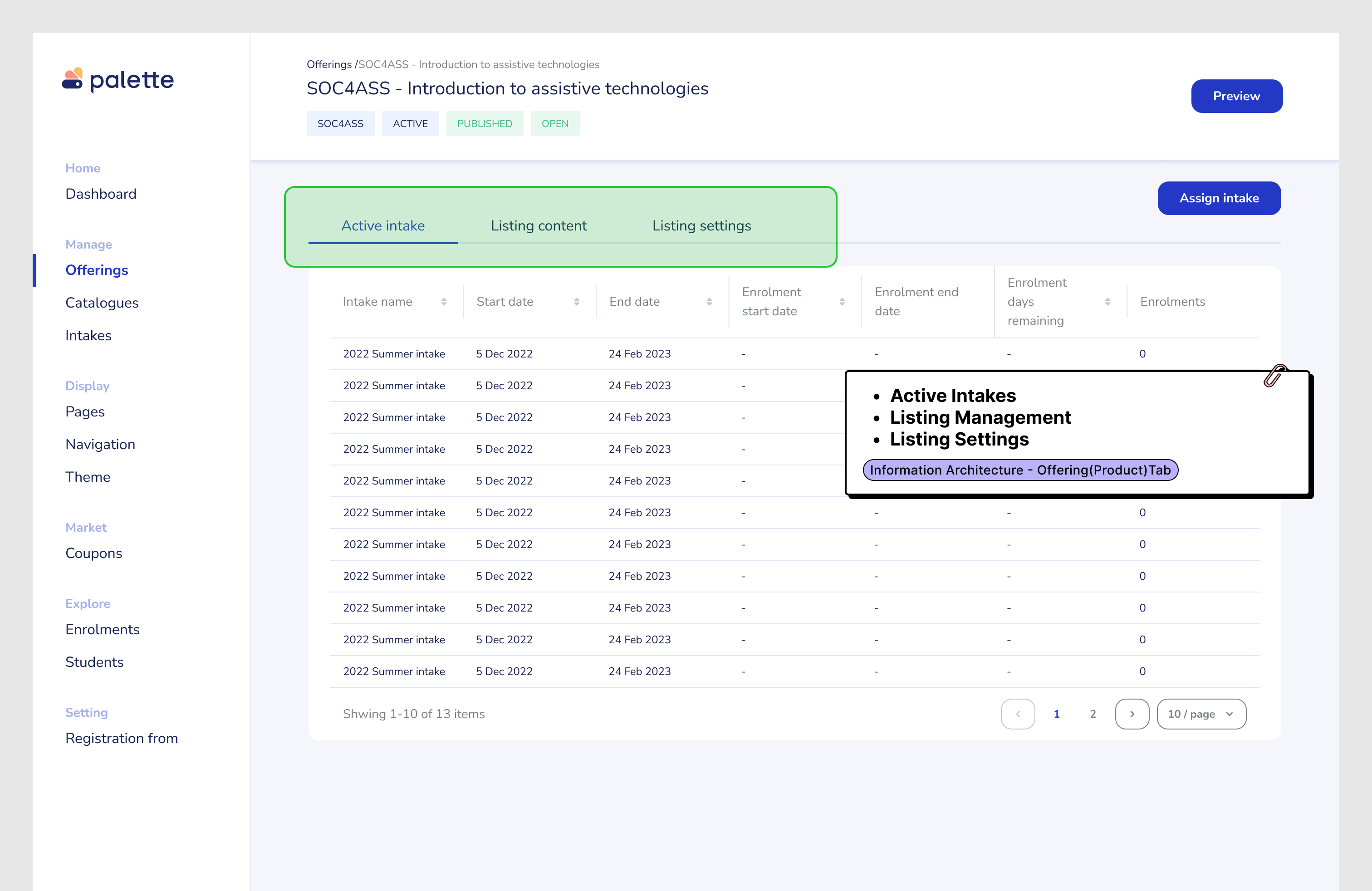Screen dimensions: 1372x891
Task: Open Dashboard in sidebar
Action: pyautogui.click(x=101, y=194)
